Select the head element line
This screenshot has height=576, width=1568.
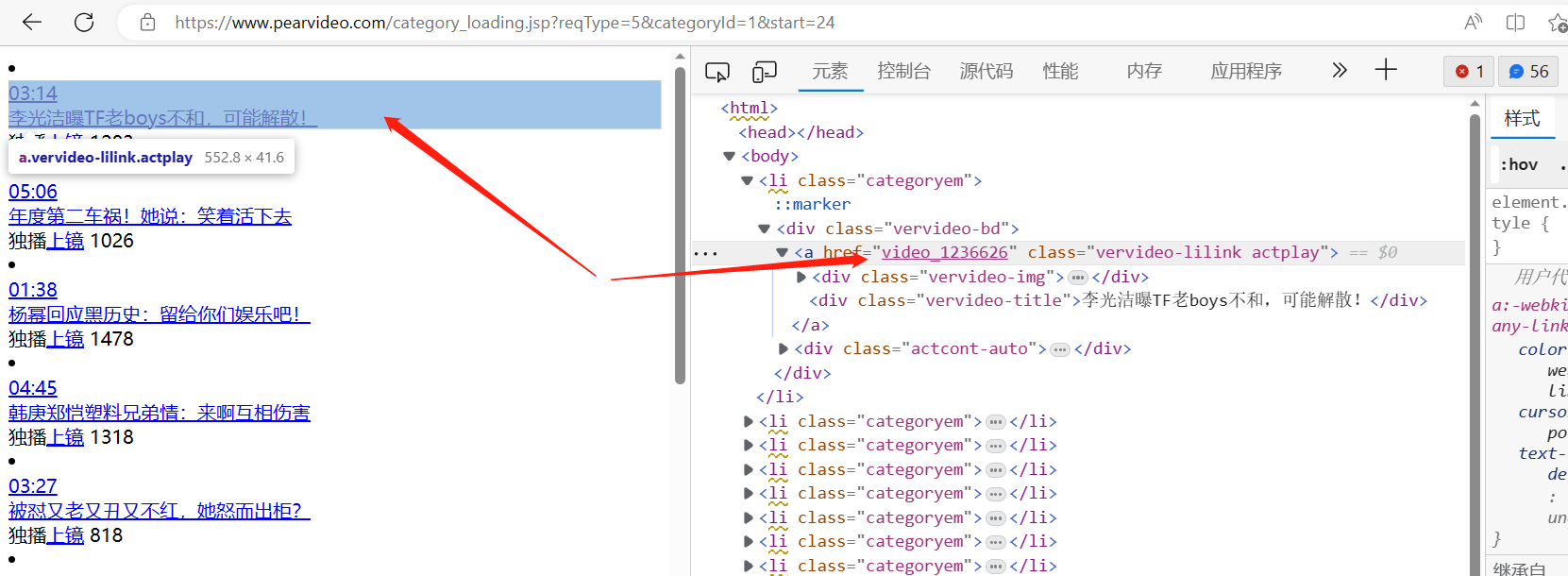click(801, 132)
